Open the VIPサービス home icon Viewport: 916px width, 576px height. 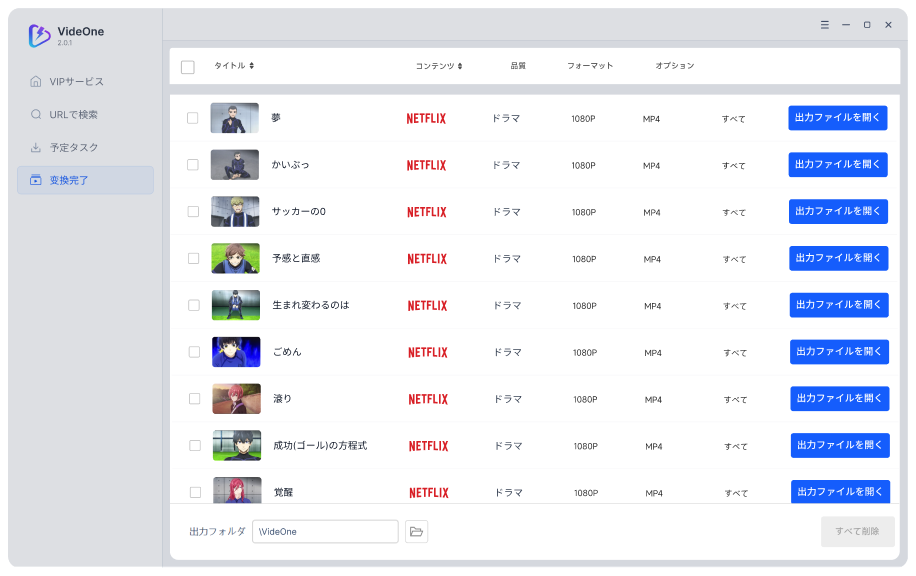[36, 81]
